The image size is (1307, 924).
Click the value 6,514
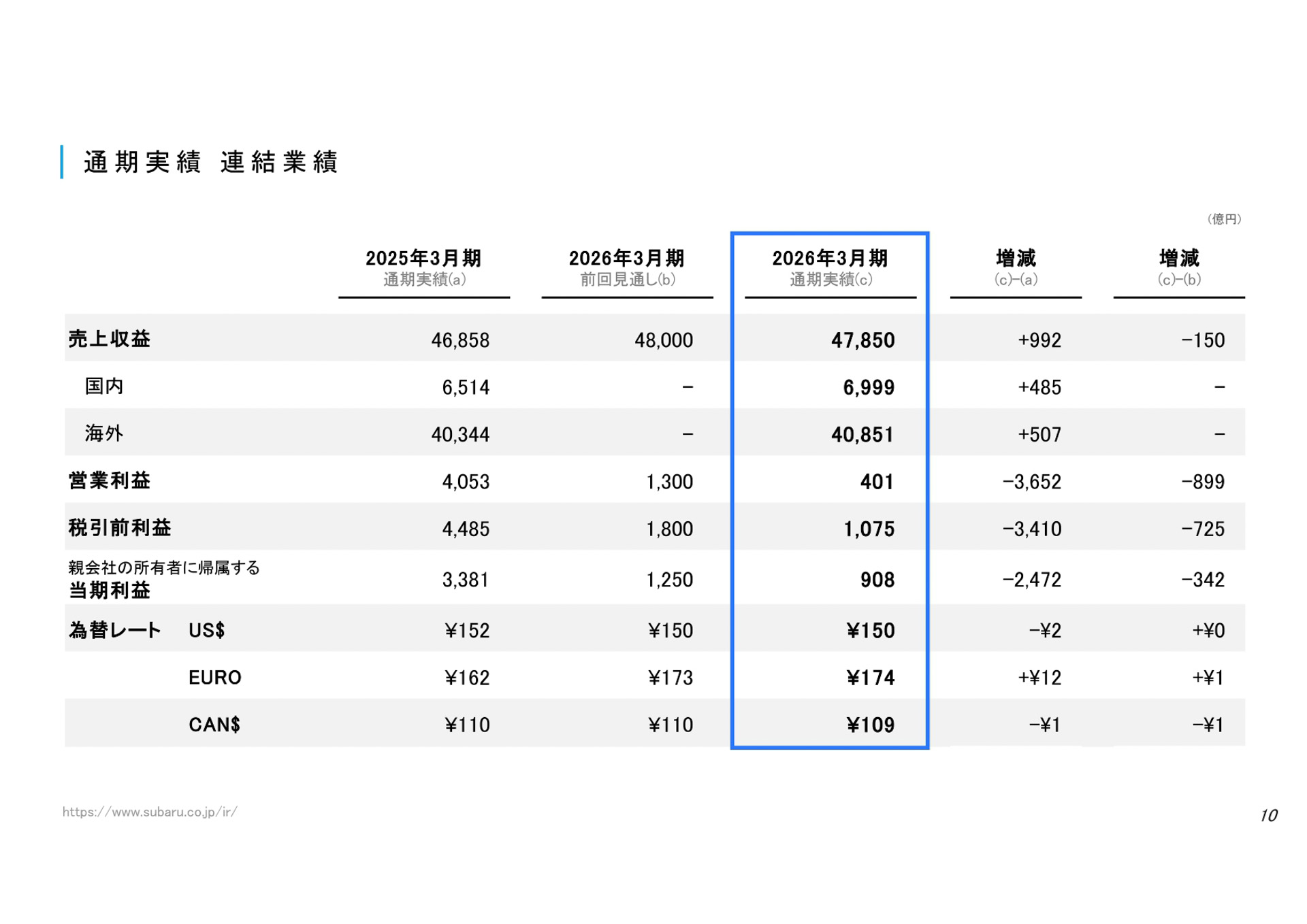[x=466, y=388]
